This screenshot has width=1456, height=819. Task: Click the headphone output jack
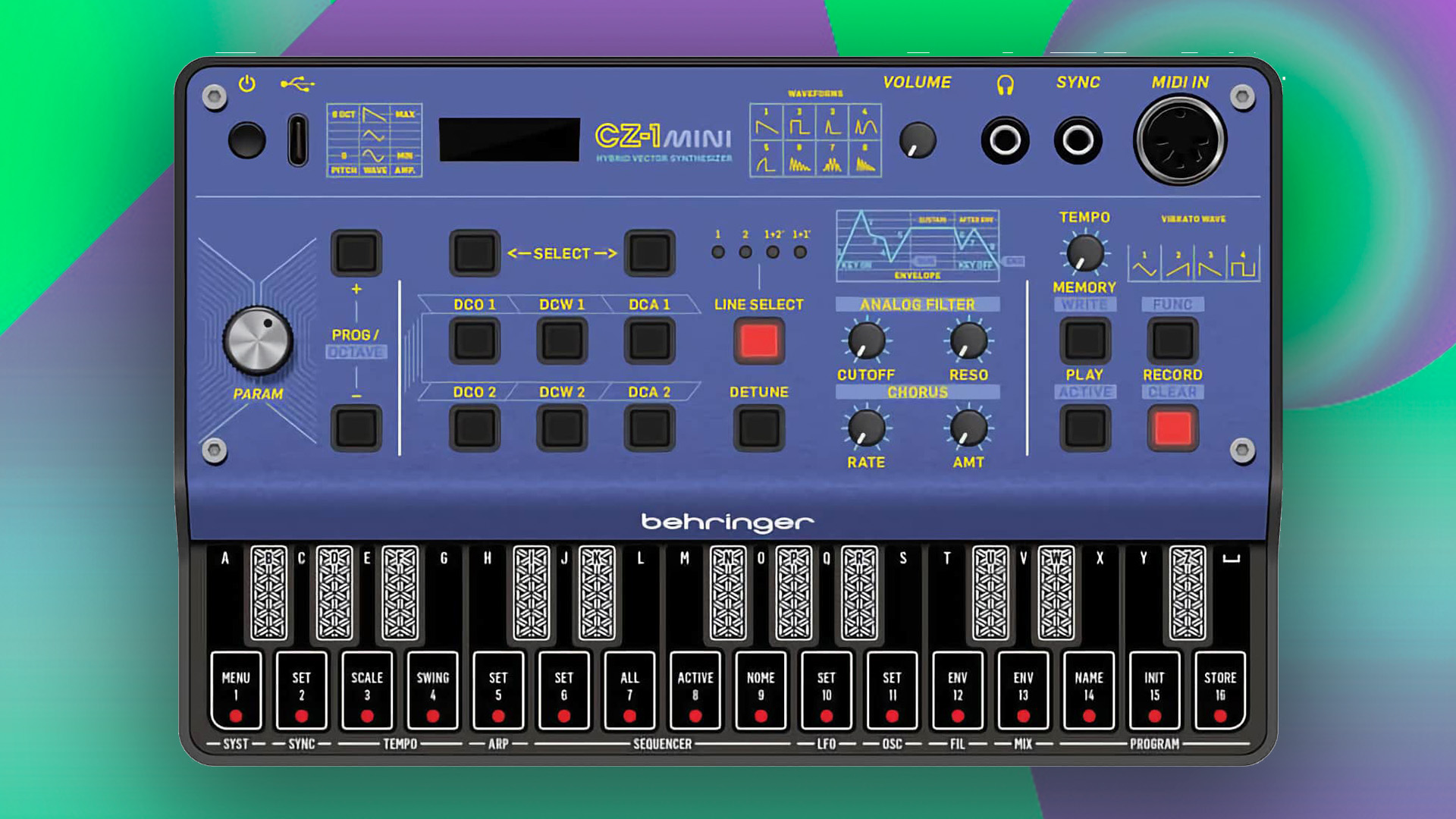pyautogui.click(x=1005, y=140)
